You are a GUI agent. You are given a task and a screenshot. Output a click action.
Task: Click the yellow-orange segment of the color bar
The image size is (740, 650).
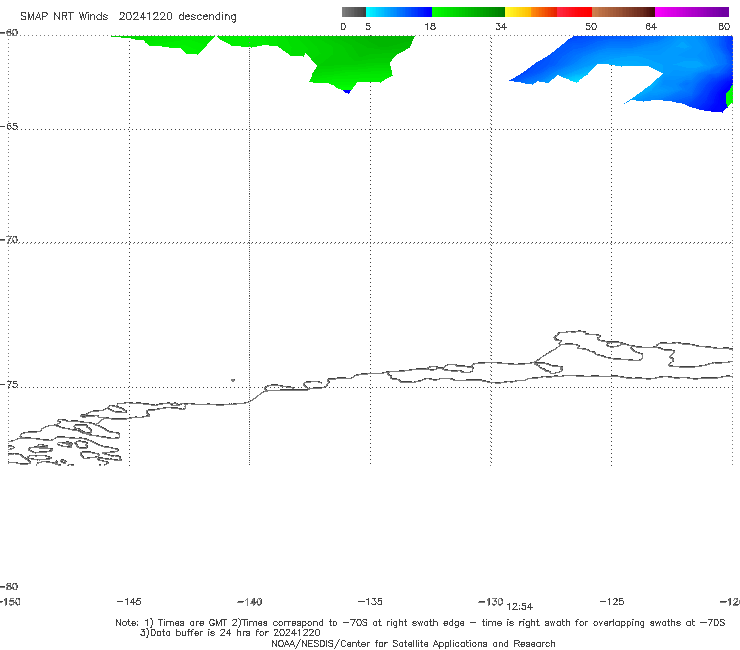(531, 12)
